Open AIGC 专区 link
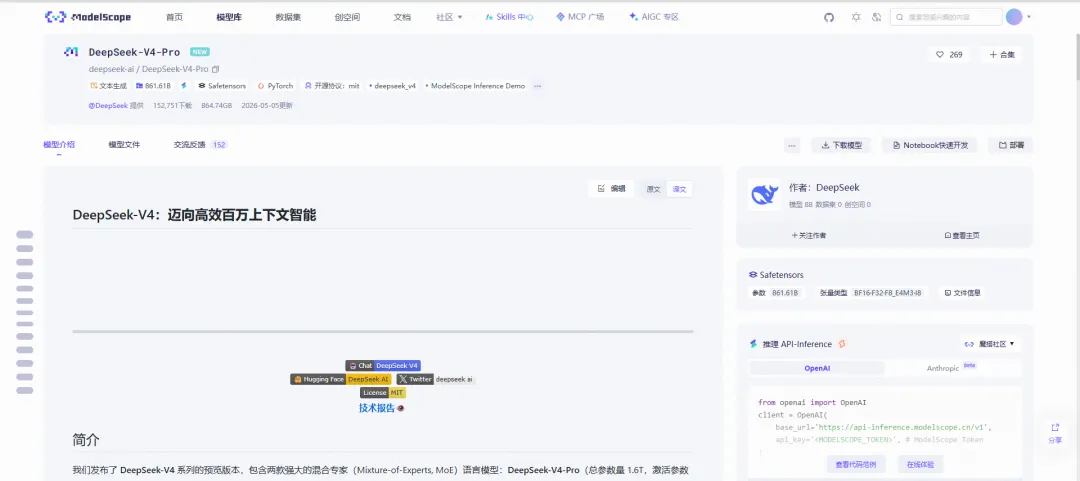1080x481 pixels. click(x=654, y=17)
